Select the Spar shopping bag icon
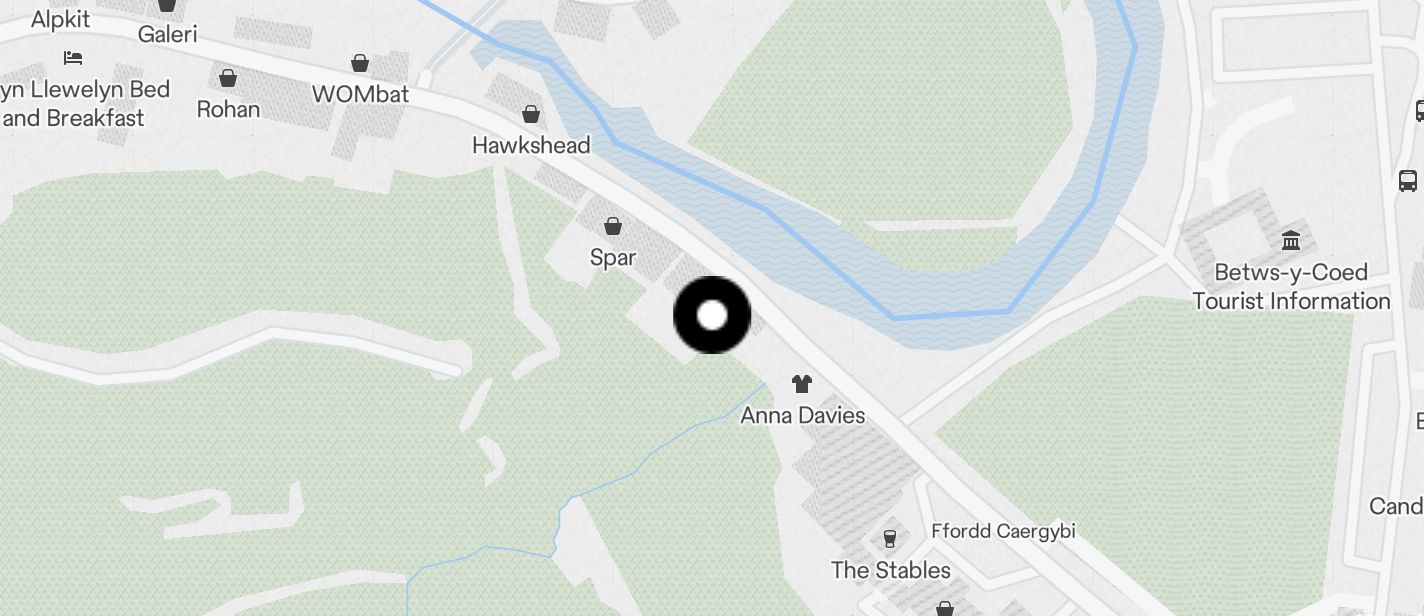The height and width of the screenshot is (616, 1424). click(613, 227)
